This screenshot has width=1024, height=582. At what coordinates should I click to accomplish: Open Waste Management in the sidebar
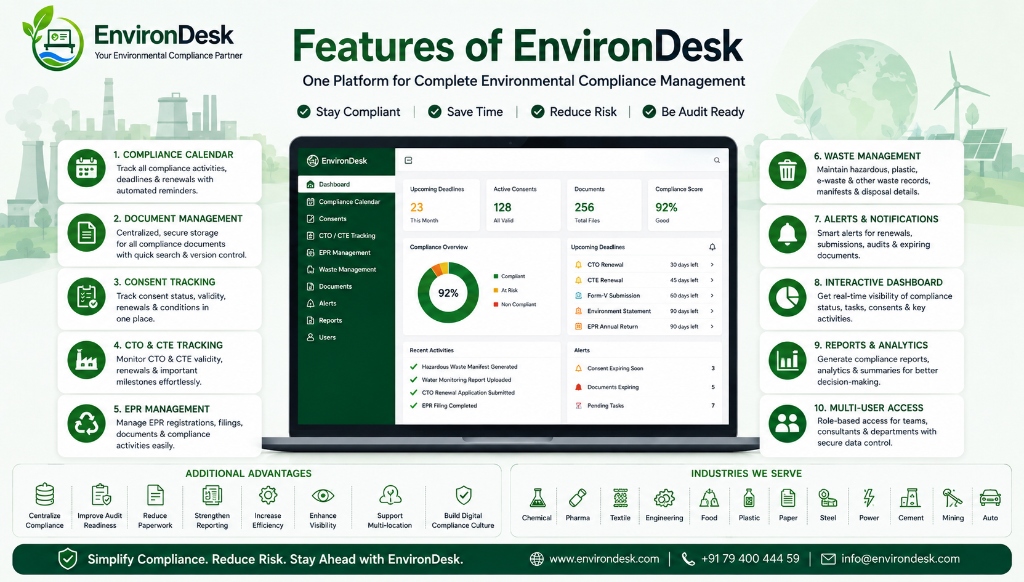(x=347, y=269)
